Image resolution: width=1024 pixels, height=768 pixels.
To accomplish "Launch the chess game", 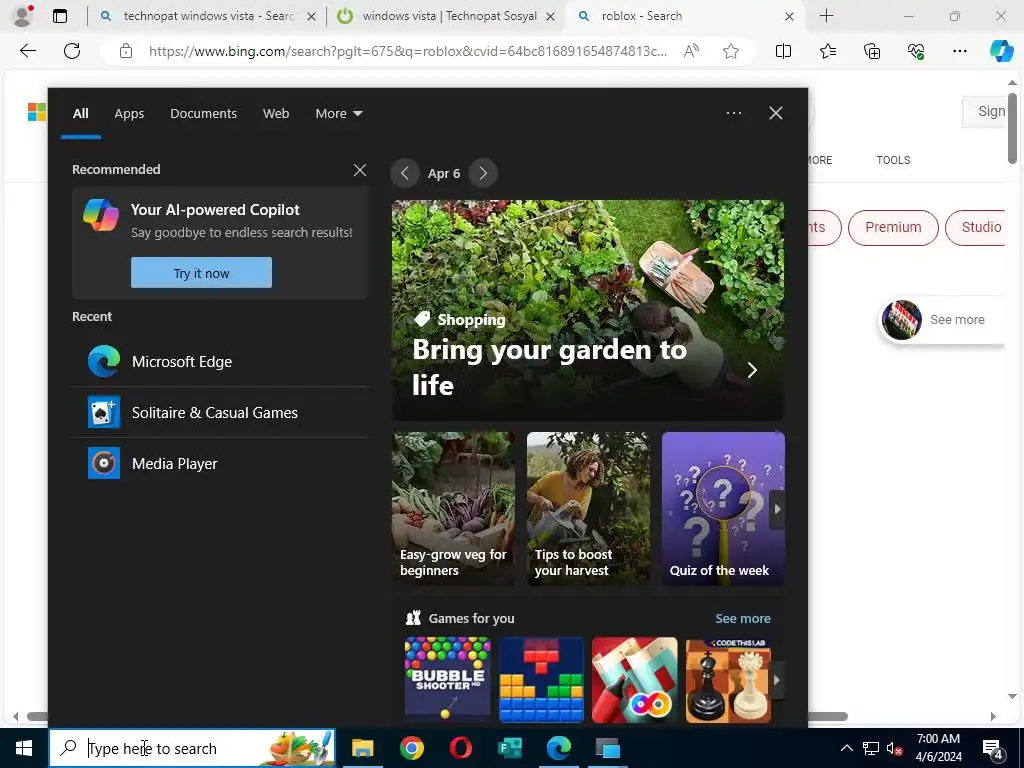I will [729, 680].
